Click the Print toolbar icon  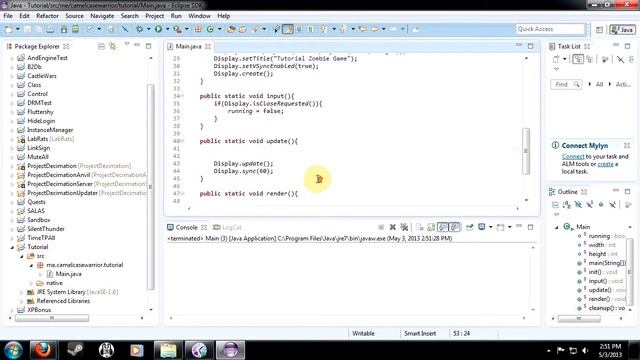pyautogui.click(x=50, y=29)
